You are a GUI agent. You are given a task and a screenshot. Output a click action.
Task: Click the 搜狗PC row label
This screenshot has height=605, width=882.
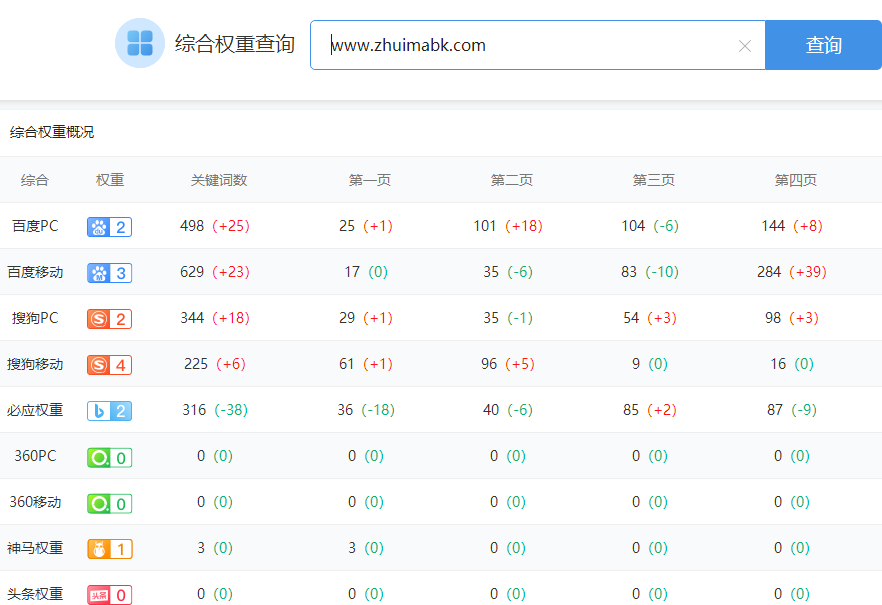(35, 318)
